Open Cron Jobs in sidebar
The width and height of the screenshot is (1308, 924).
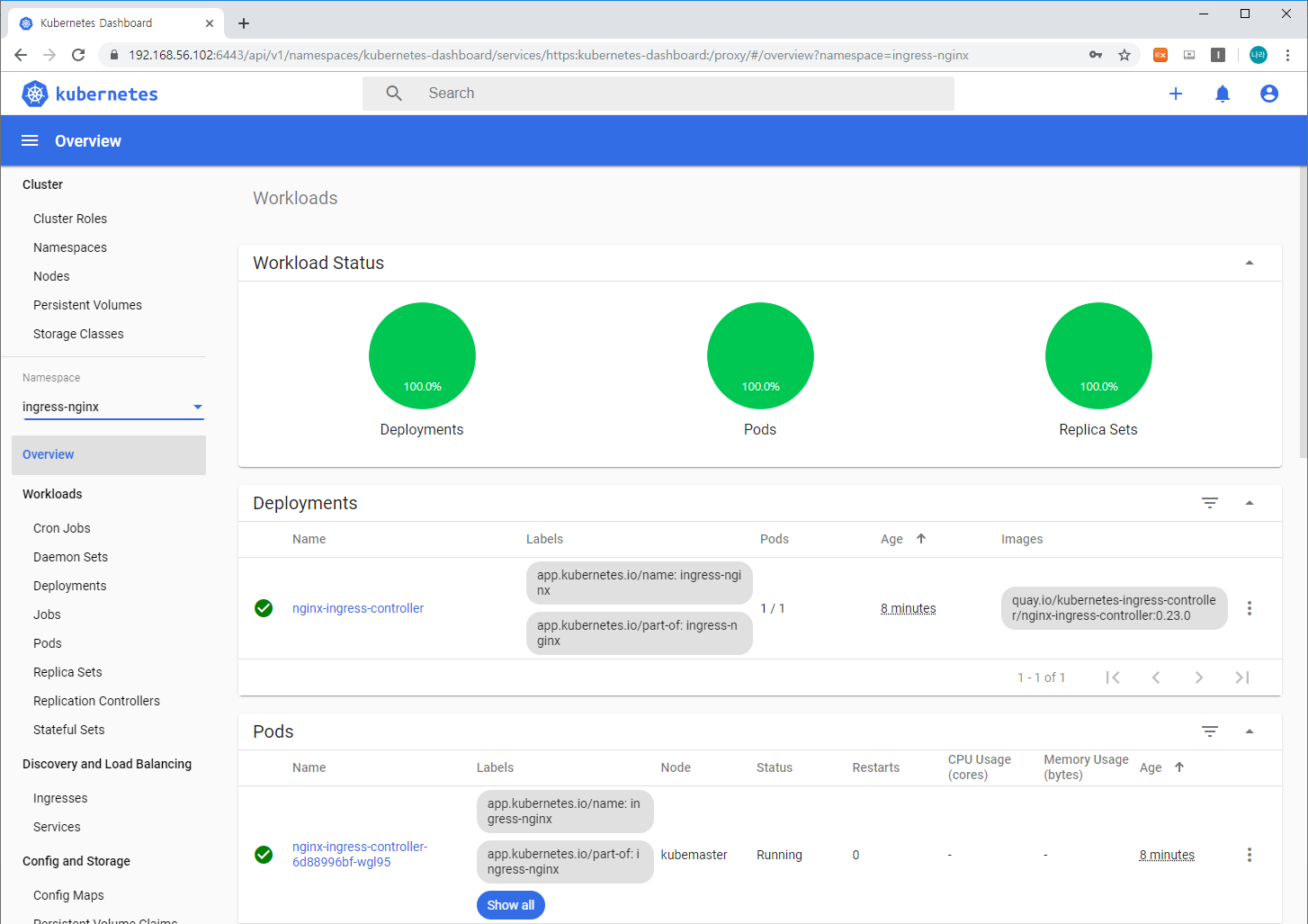62,528
